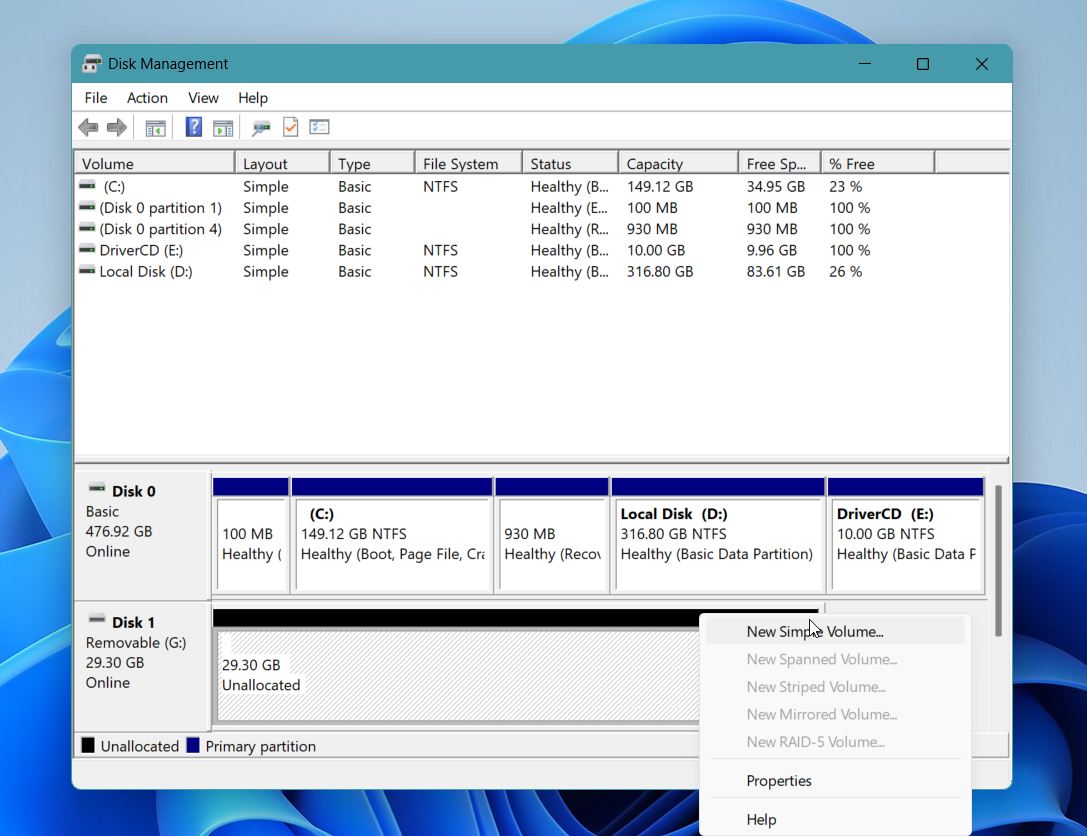
Task: Click the checkmark properties toolbar icon
Action: coord(290,127)
